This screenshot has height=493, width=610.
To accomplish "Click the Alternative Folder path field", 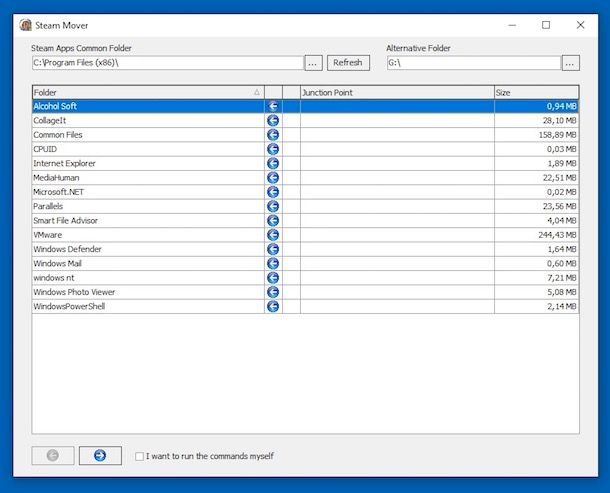I will (x=472, y=63).
